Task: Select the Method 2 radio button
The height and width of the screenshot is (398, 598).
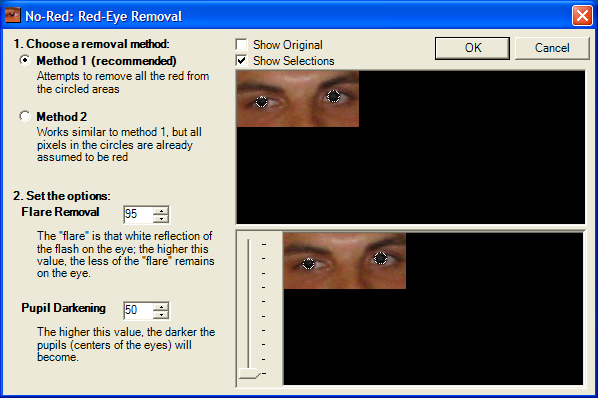Action: [x=25, y=116]
